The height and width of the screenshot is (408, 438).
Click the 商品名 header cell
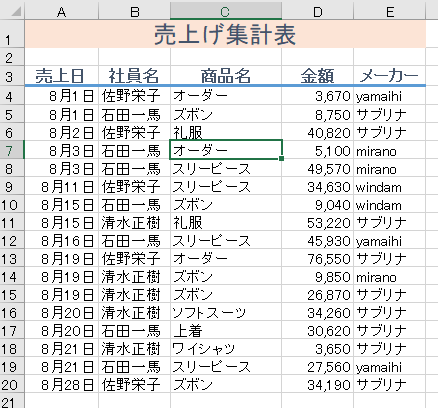point(226,75)
